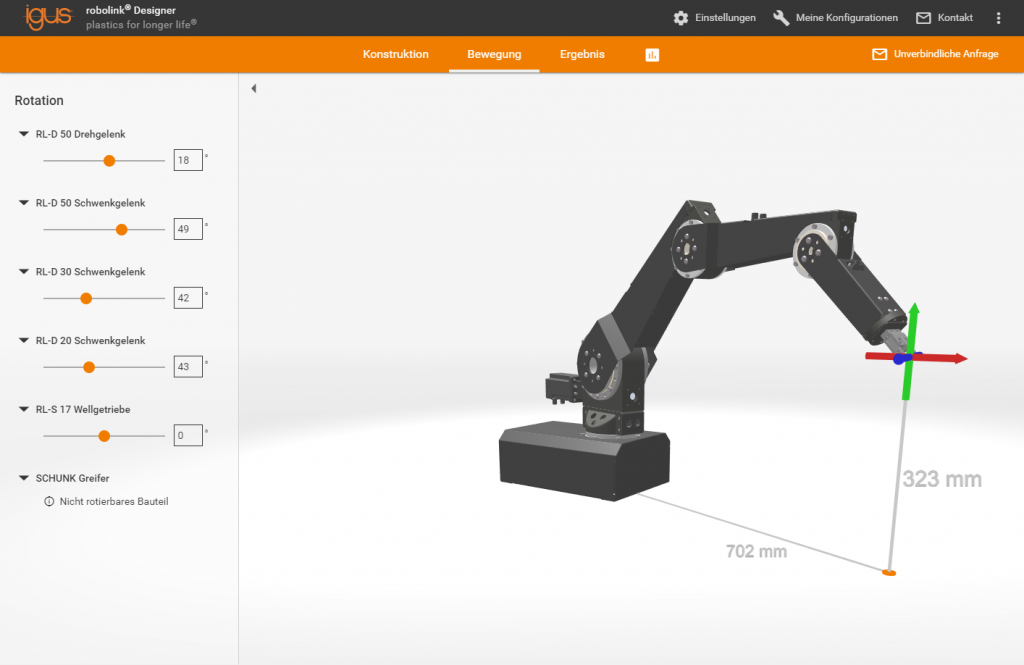Click the RL-D 30 Schwenkgelenk angle input field
1024x665 pixels.
188,298
